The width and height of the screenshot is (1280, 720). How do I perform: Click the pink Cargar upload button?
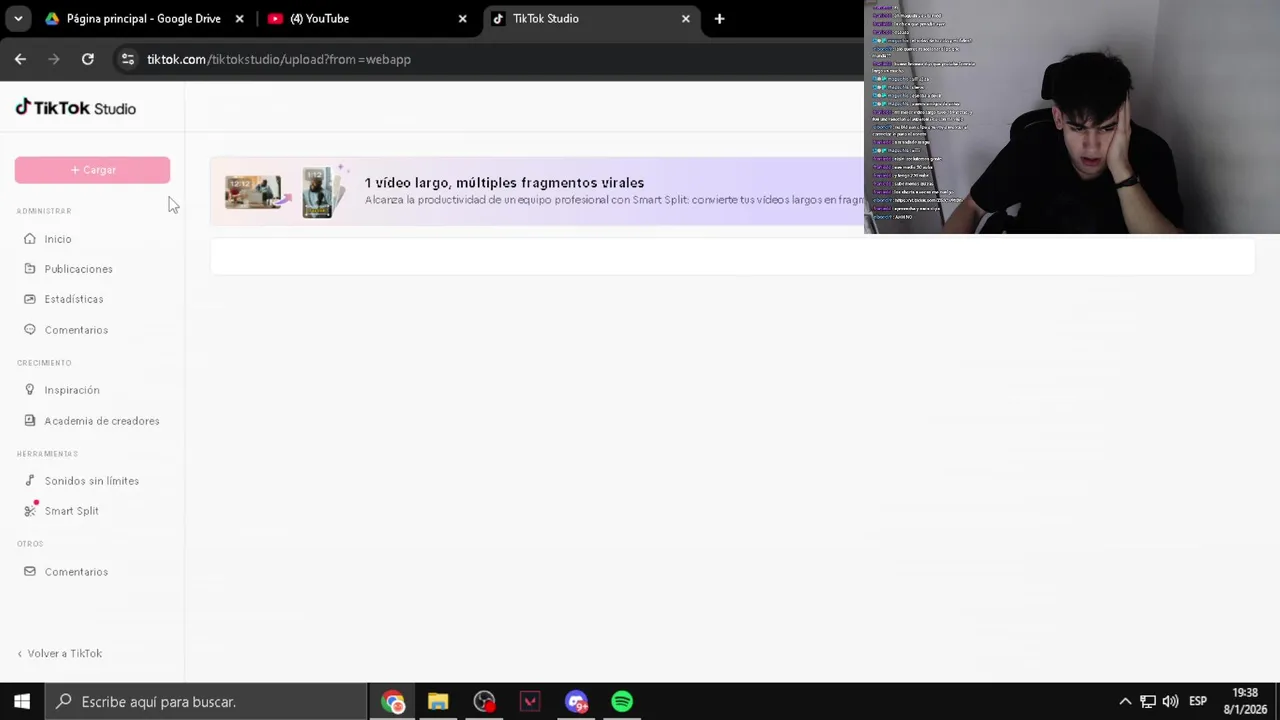pos(92,170)
